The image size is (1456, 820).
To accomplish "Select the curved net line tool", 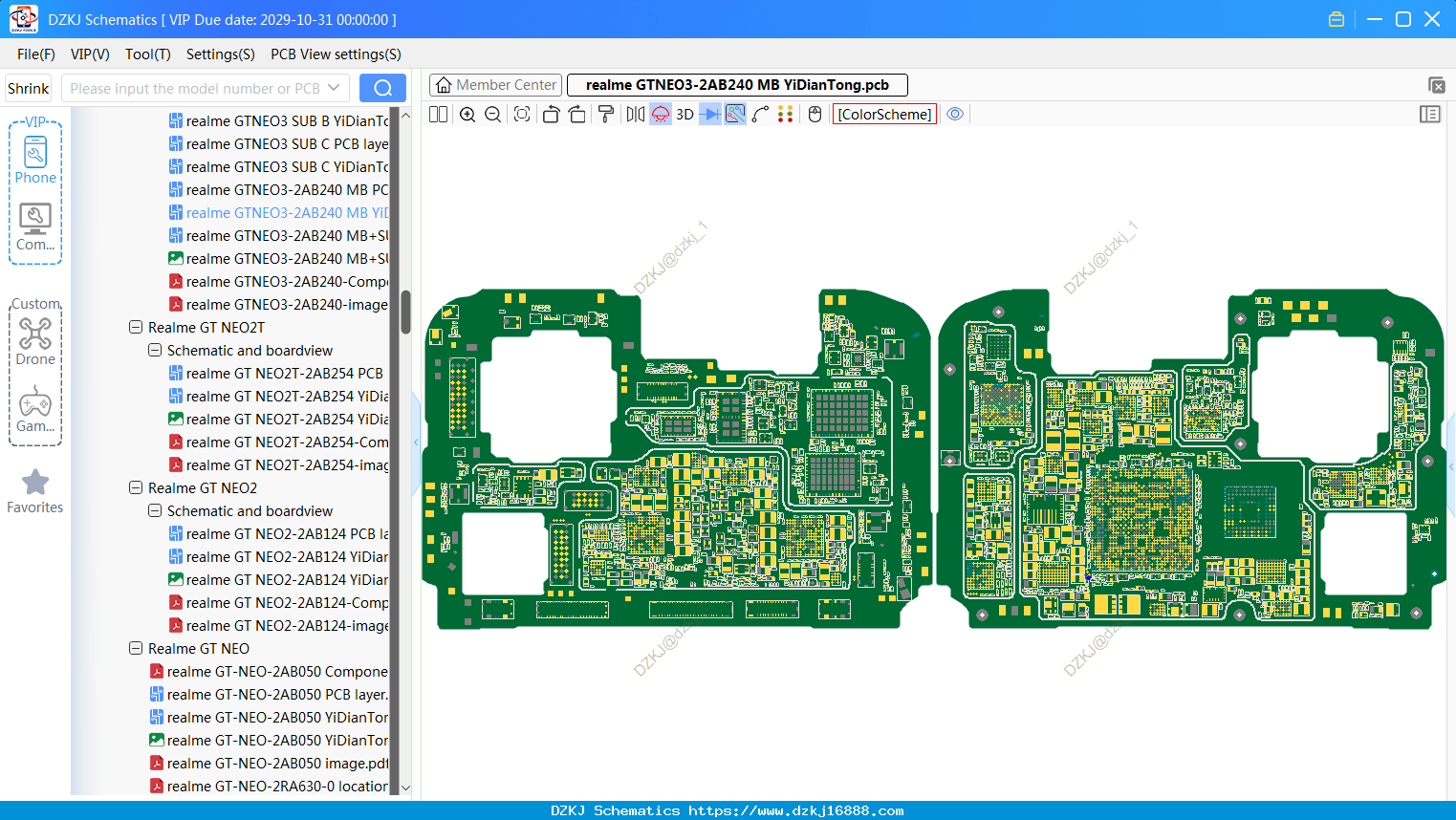I will point(760,115).
